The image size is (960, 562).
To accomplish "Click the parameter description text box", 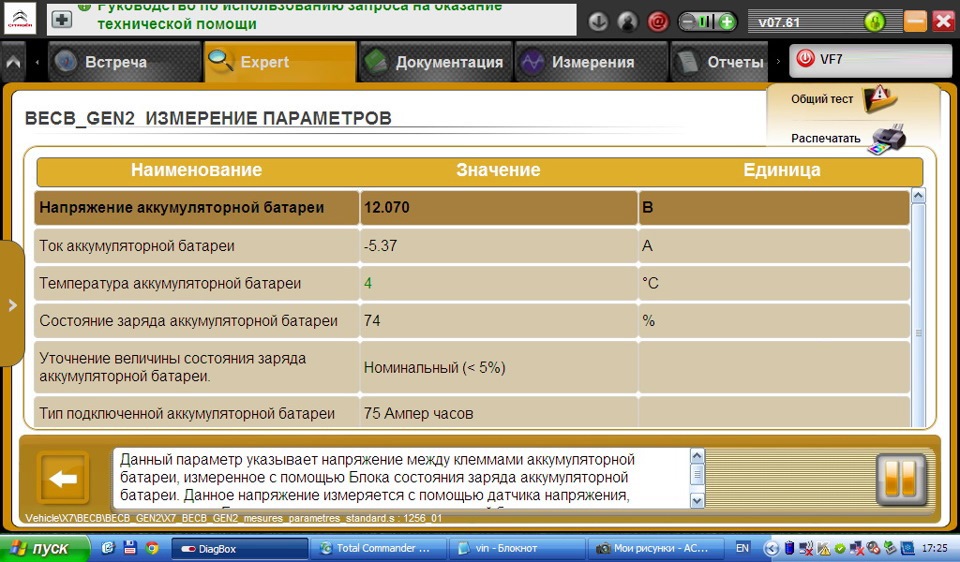I will click(401, 478).
